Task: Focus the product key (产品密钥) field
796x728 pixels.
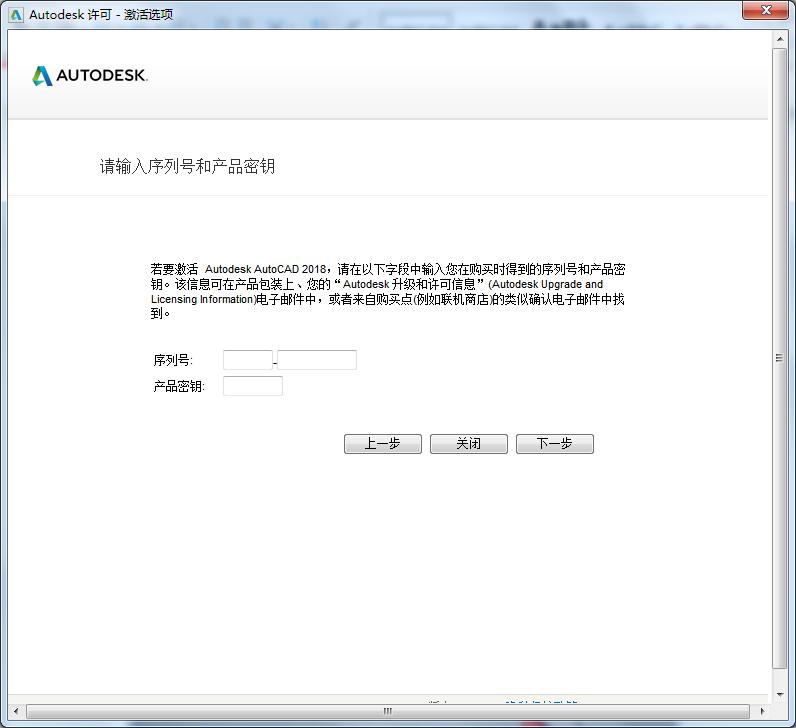Action: [253, 386]
